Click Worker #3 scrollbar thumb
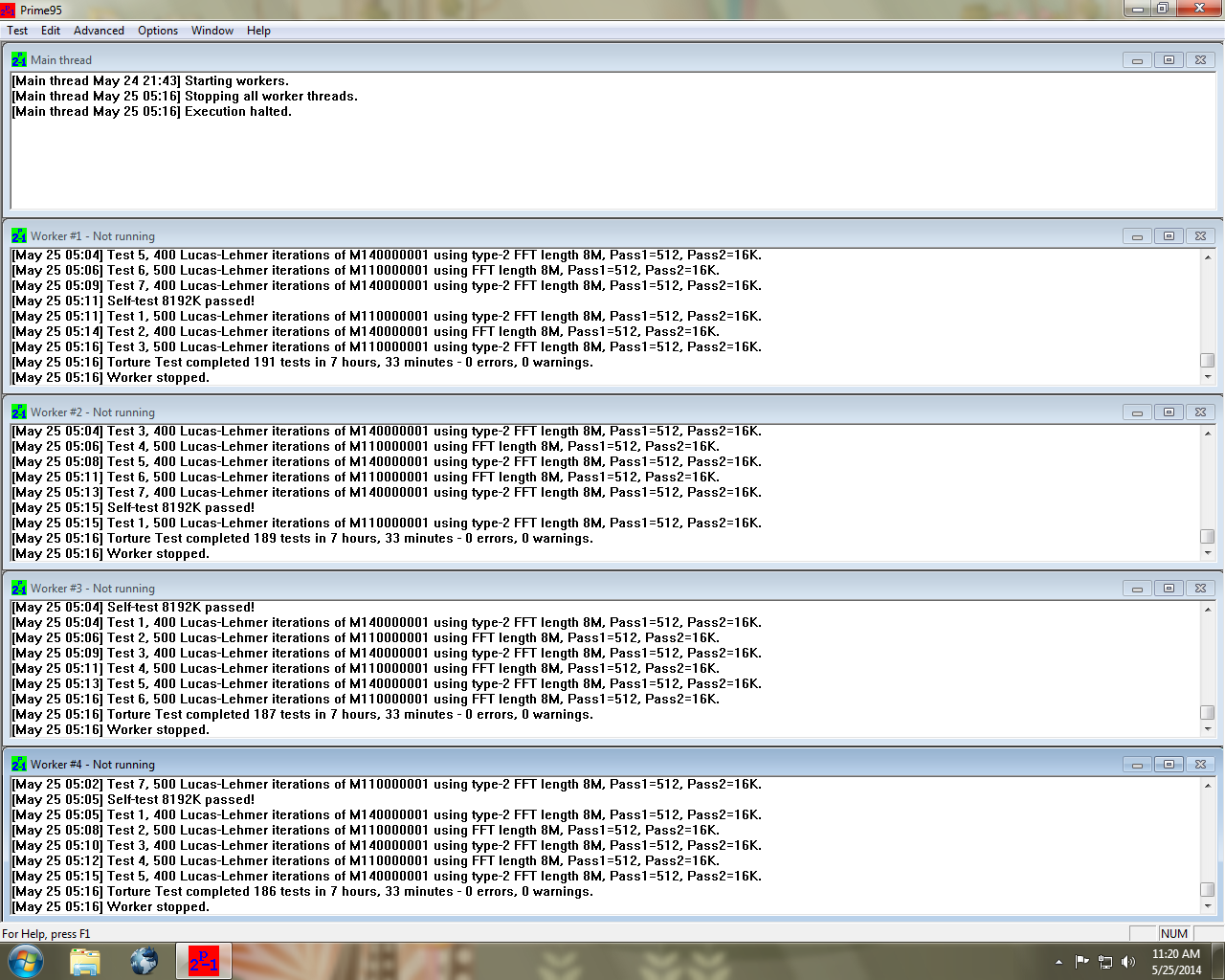The height and width of the screenshot is (980, 1225). 1208,713
